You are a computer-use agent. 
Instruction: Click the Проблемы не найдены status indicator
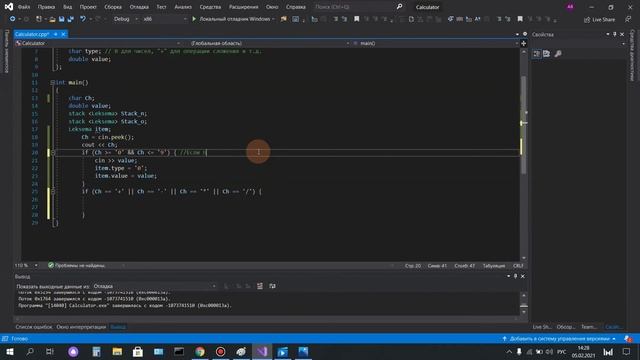[76, 266]
